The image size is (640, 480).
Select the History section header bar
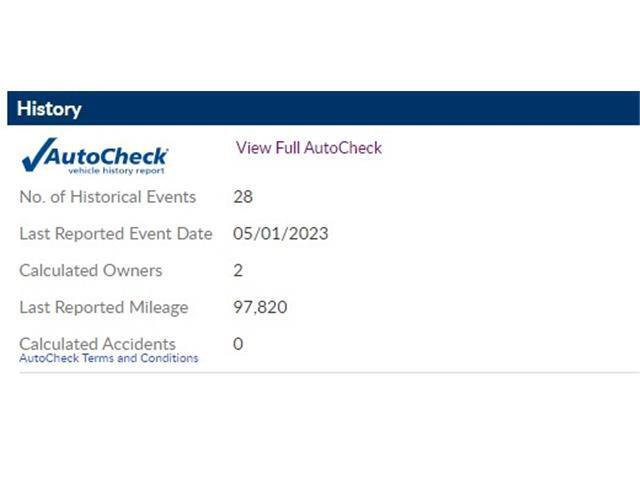pyautogui.click(x=323, y=108)
